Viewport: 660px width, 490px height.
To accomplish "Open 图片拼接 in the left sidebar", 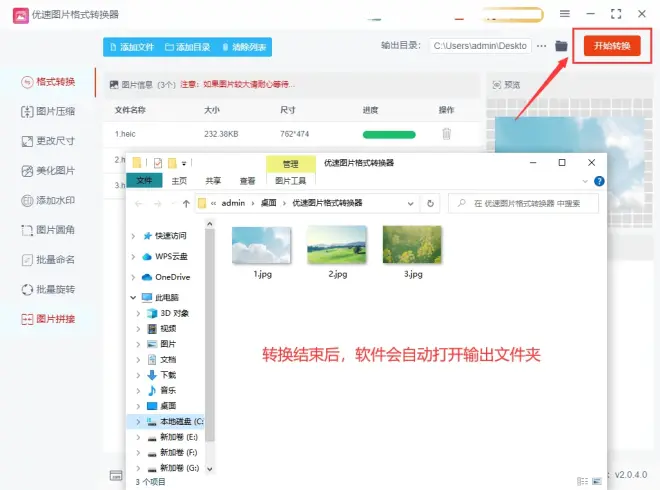I will point(48,319).
